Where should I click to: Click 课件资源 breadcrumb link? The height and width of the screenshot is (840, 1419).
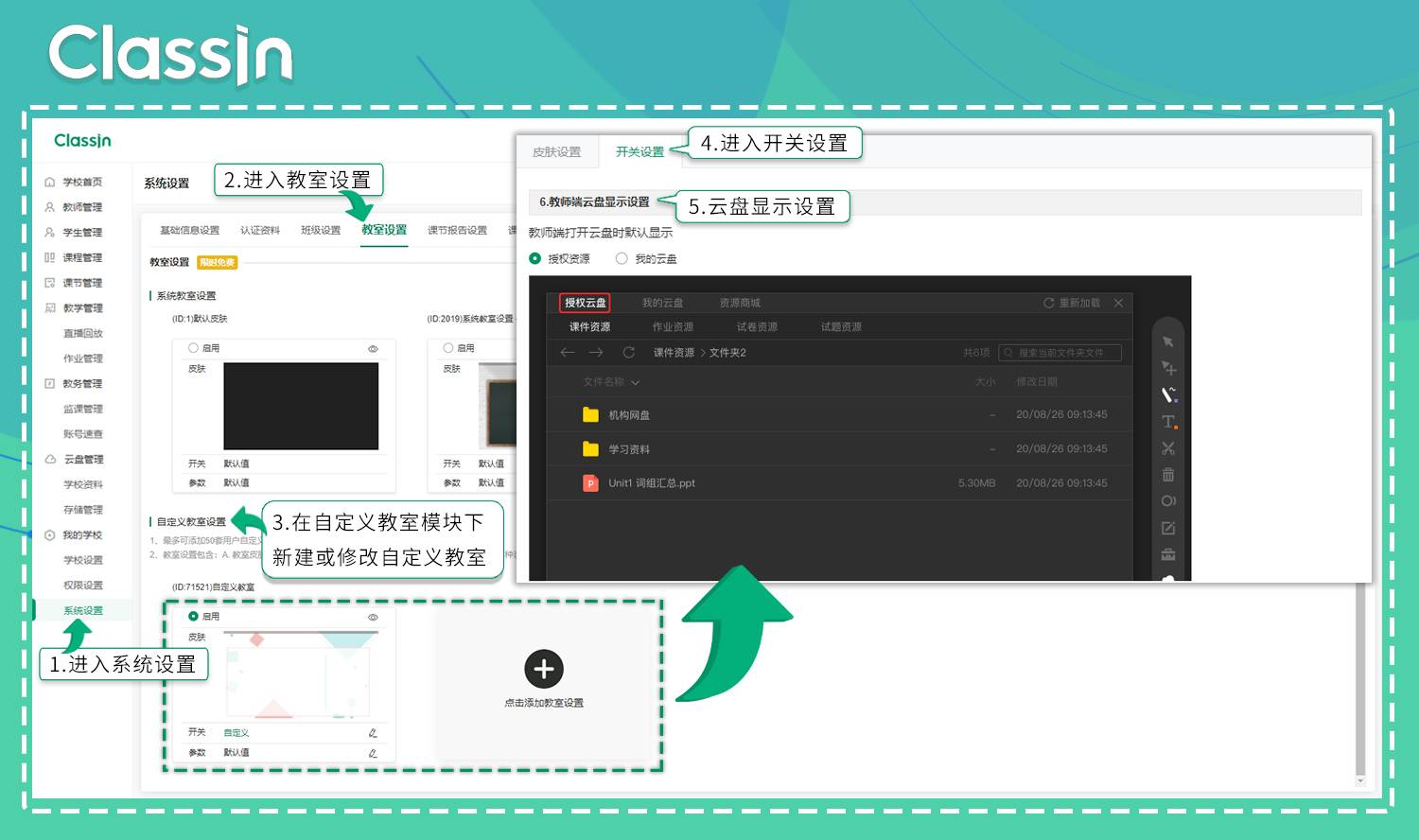[x=674, y=352]
